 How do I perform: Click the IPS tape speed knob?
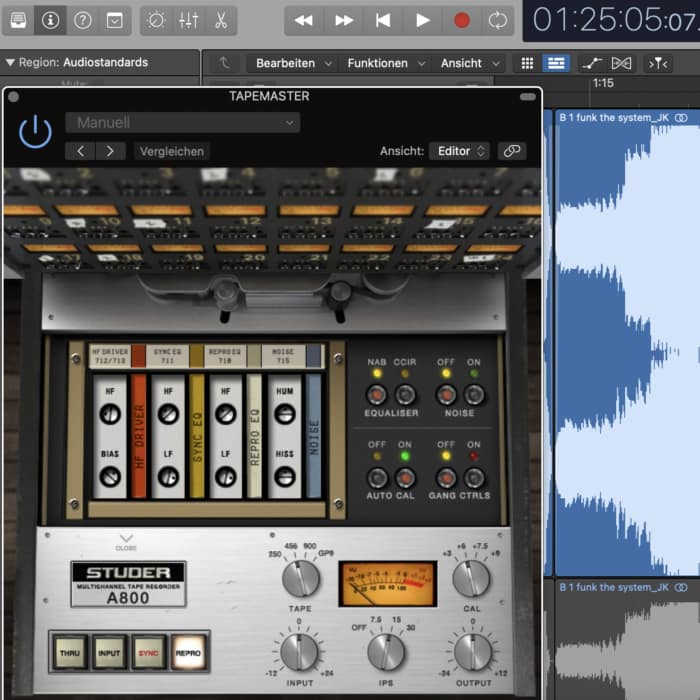[x=386, y=653]
